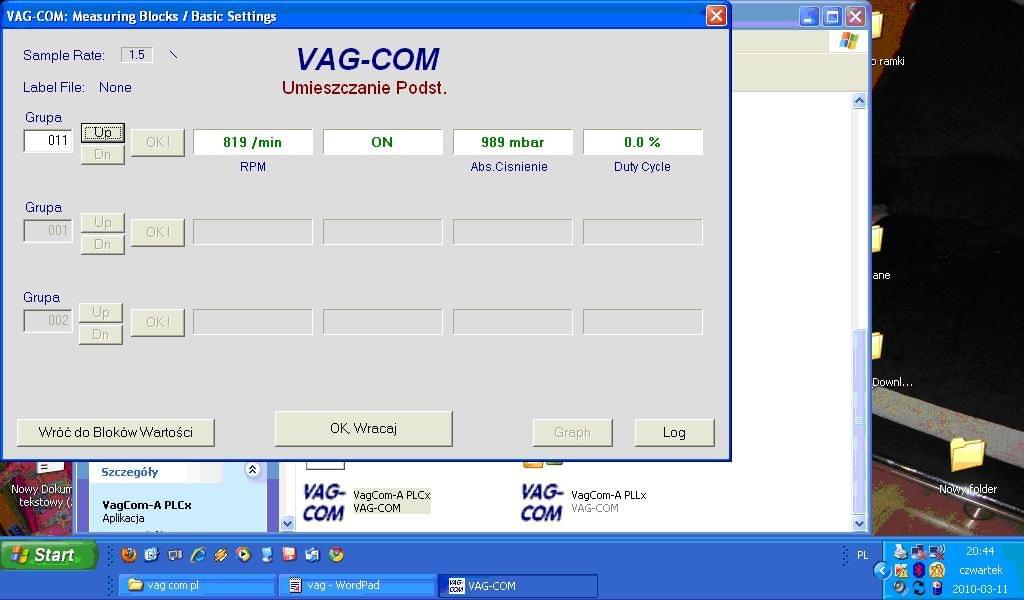Collapse the Szczegóły panel in Explorer
Screen dimensions: 1024x600
tap(253, 469)
